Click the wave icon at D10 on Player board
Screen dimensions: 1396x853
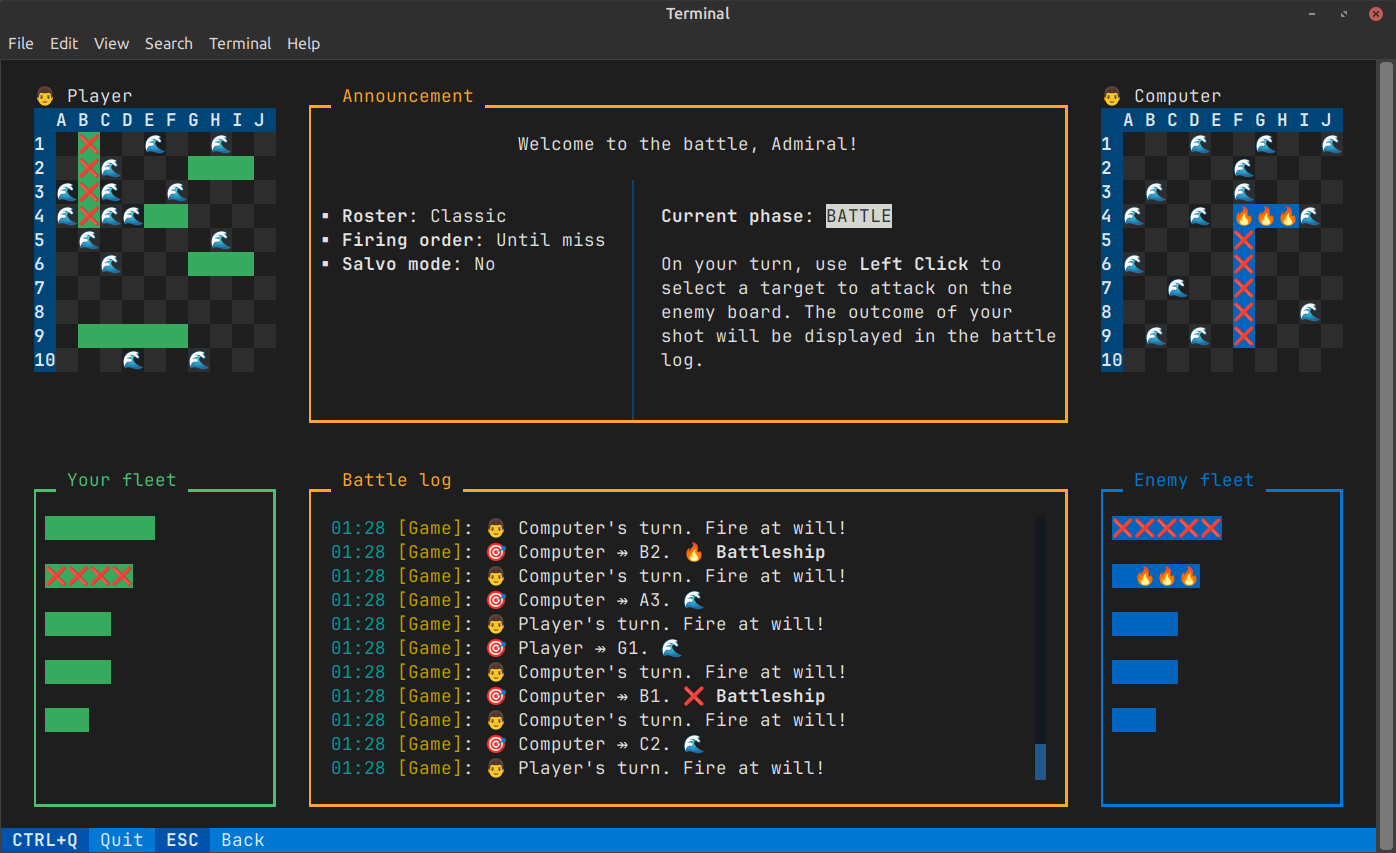click(132, 360)
